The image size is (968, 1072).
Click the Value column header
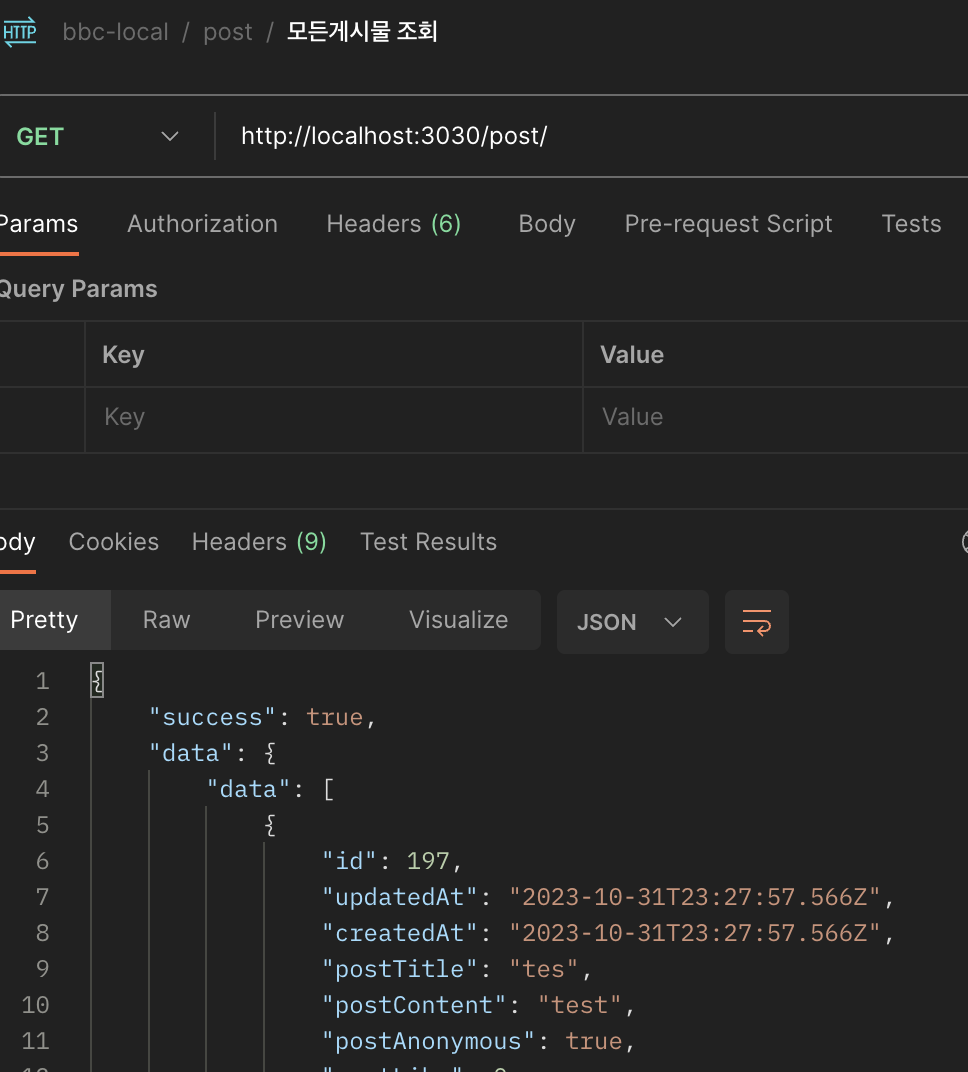coord(632,355)
